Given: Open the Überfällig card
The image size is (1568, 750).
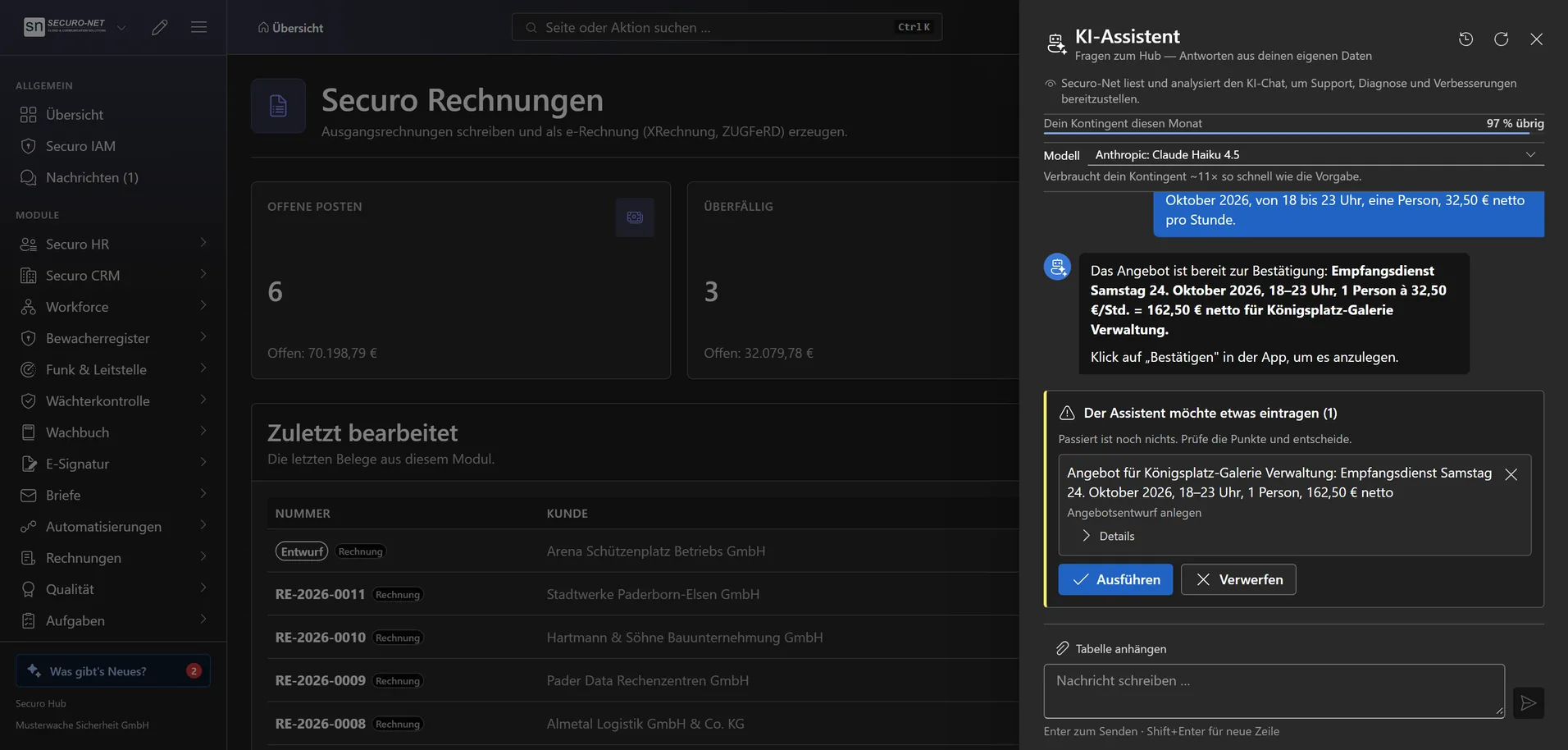Looking at the screenshot, I should 853,281.
